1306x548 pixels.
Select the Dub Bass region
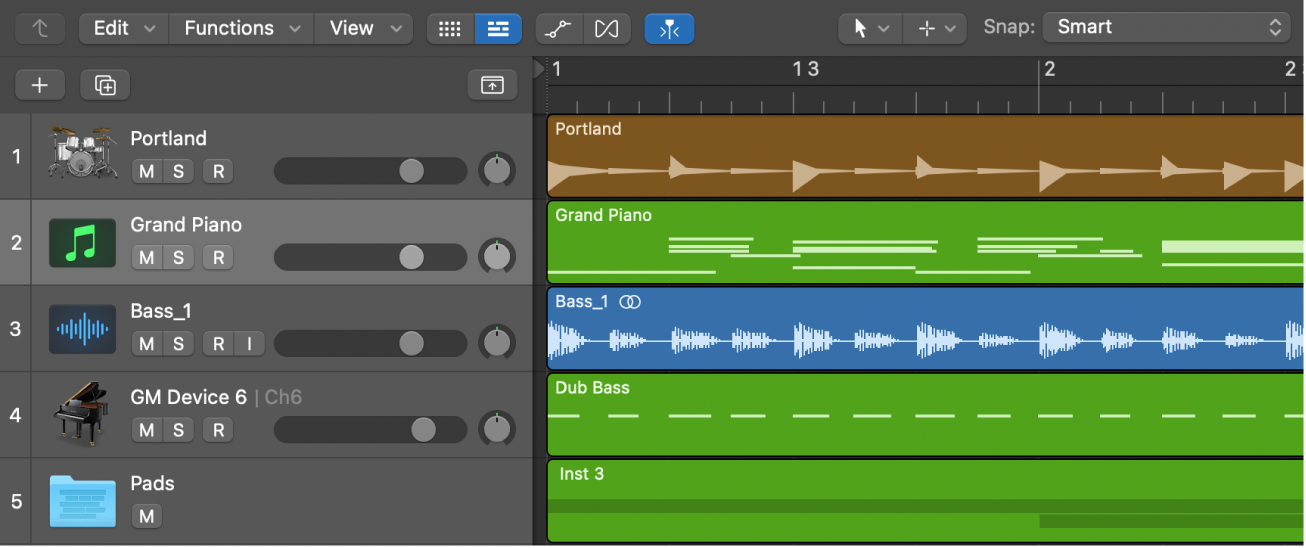pyautogui.click(x=926, y=415)
